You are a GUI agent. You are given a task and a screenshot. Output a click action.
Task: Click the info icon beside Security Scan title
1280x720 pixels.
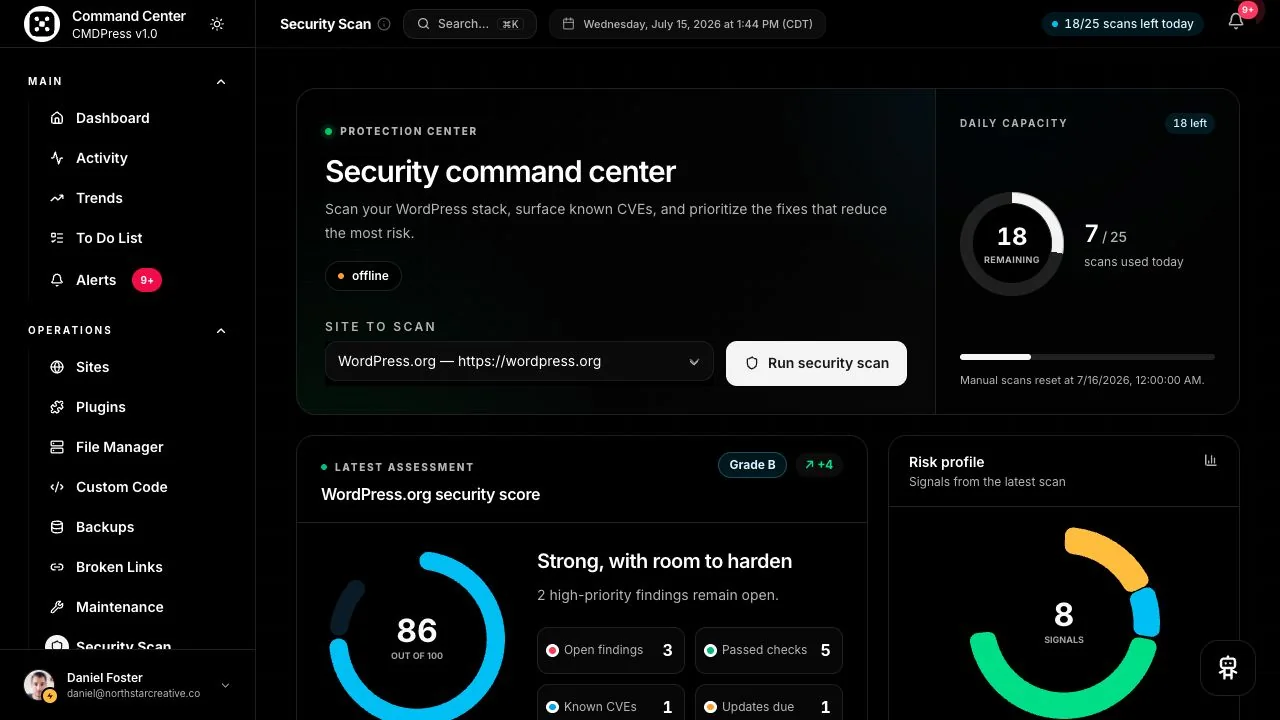[384, 24]
